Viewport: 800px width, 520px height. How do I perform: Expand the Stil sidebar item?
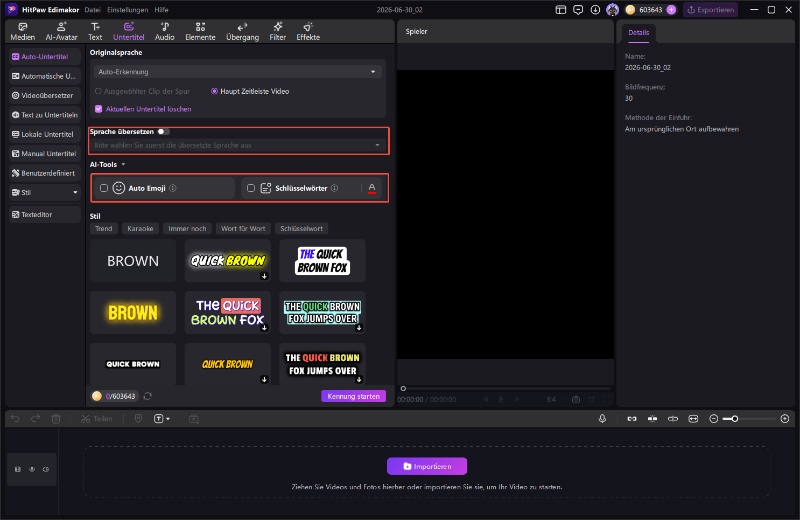[45, 192]
